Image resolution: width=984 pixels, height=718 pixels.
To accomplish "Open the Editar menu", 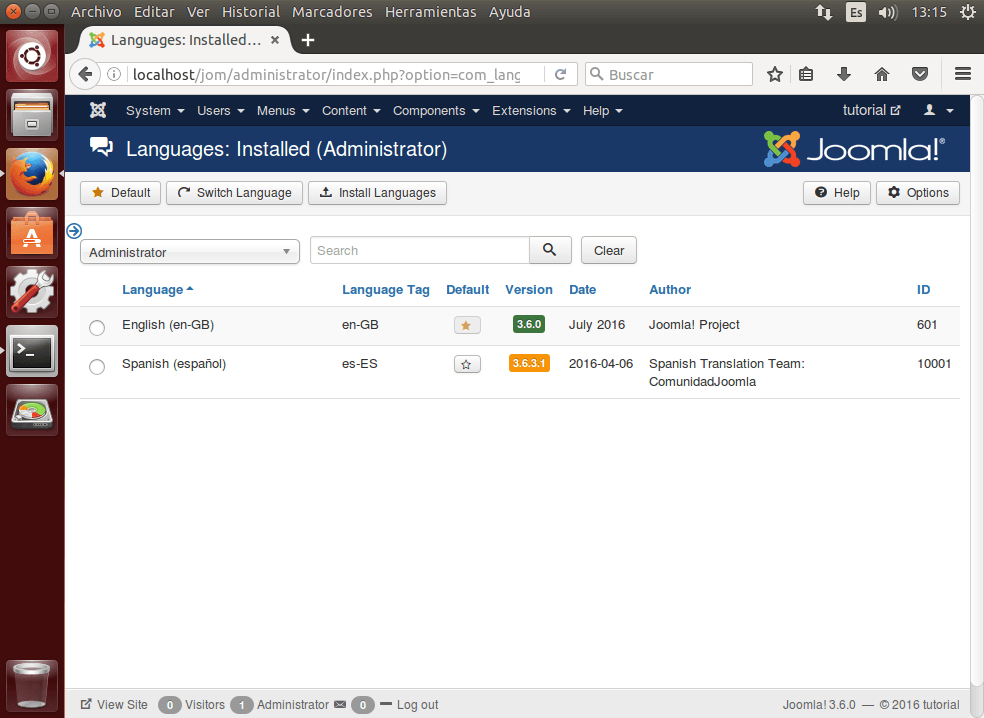I will (x=154, y=12).
